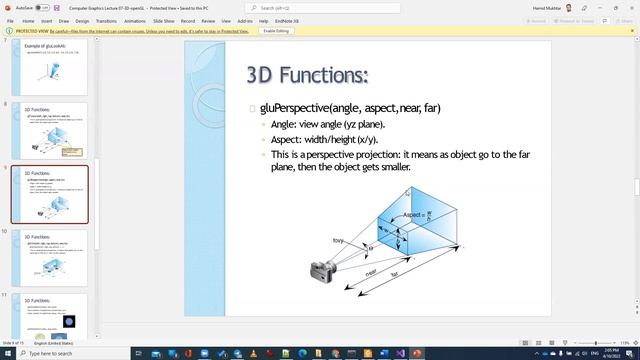The width and height of the screenshot is (640, 360).
Task: Open the Record ribbon tab
Action: pyautogui.click(x=188, y=21)
